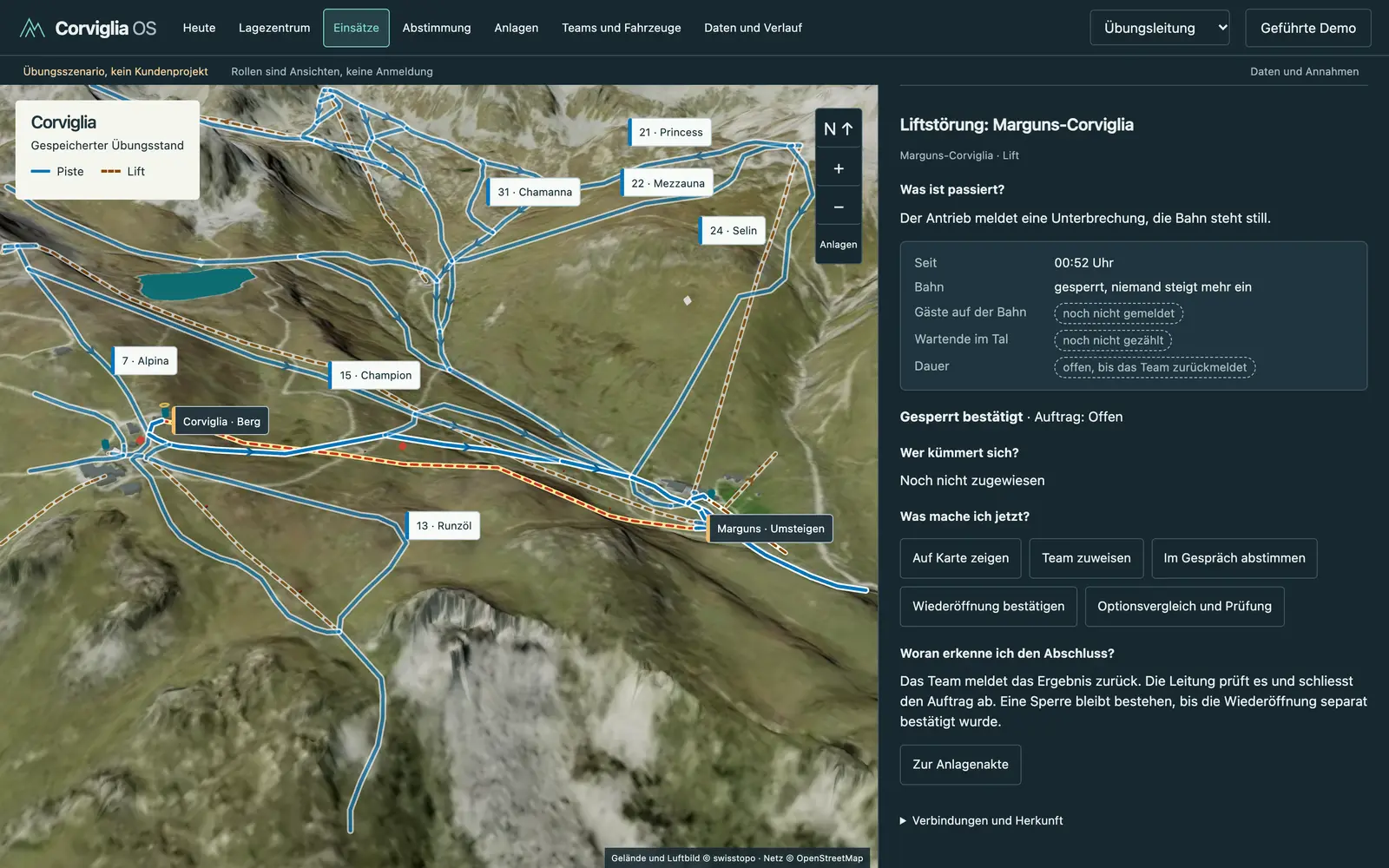Viewport: 1389px width, 868px height.
Task: Open the Daten und Annahmen link
Action: tap(1305, 71)
